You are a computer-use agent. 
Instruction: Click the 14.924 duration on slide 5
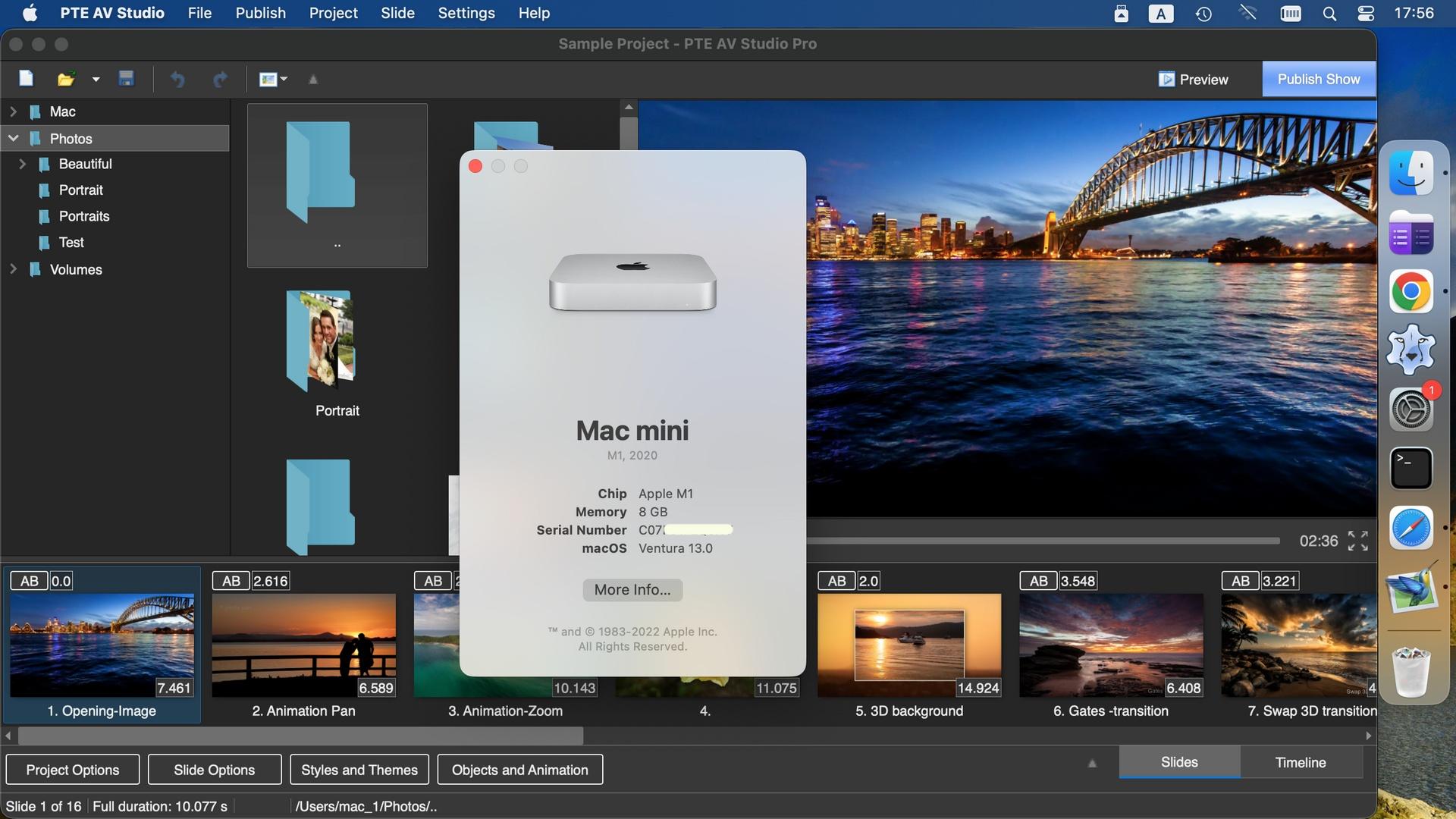pos(977,688)
